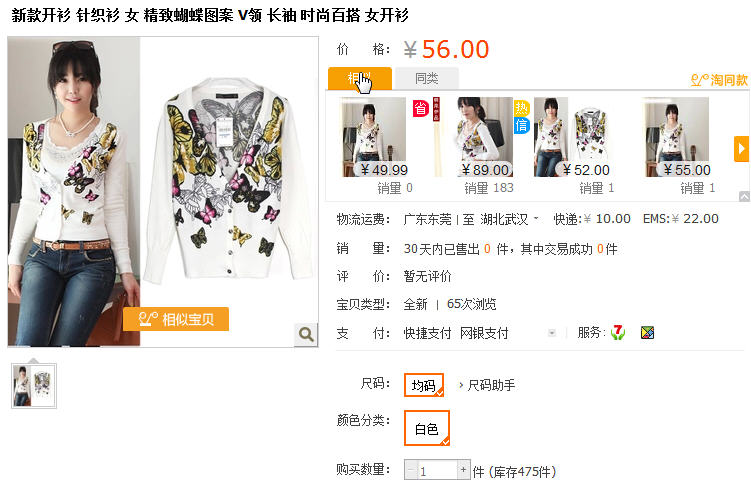Click the magnifier zoom icon on product image
751x484 pixels.
coord(306,334)
